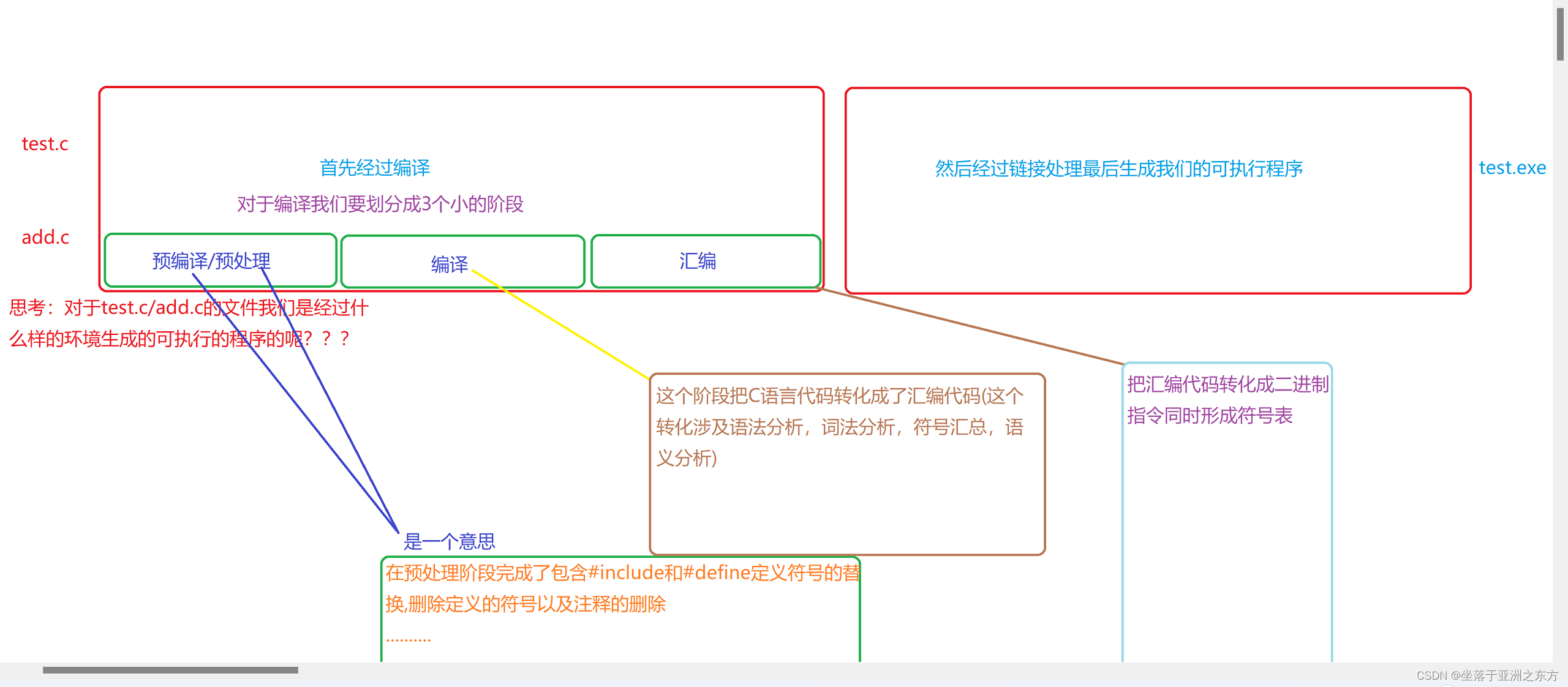1568x687 pixels.
Task: Click '把汇编代码转化成二进制' text line
Action: pos(1227,384)
